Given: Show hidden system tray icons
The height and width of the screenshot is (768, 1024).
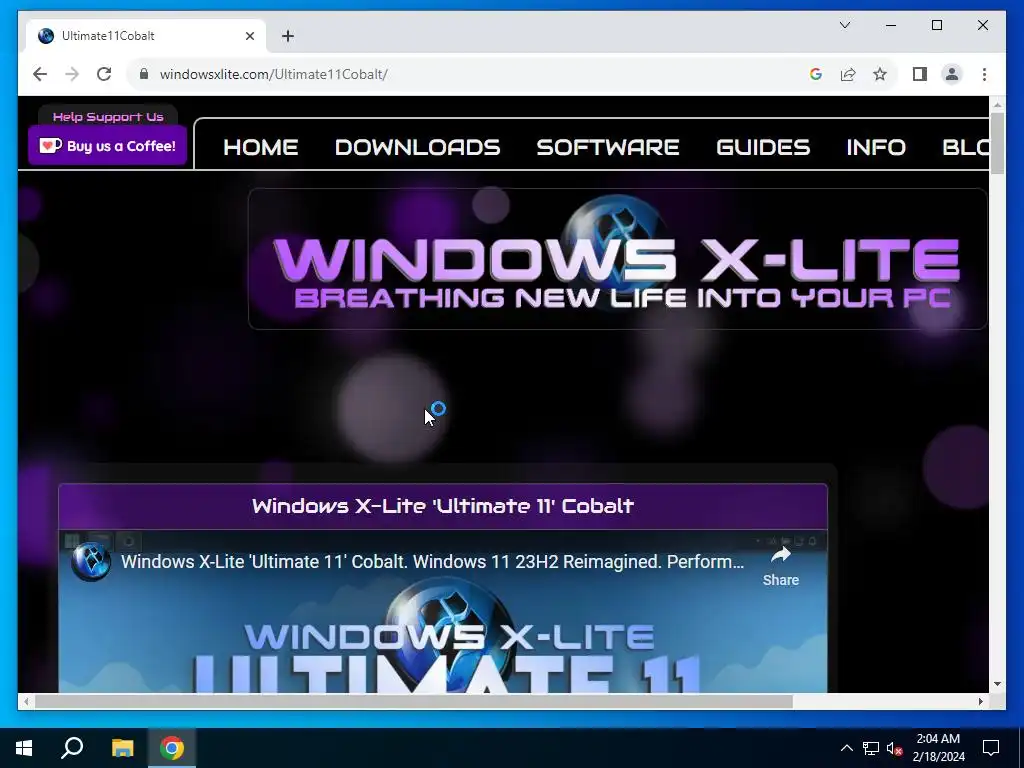Looking at the screenshot, I should click(846, 748).
